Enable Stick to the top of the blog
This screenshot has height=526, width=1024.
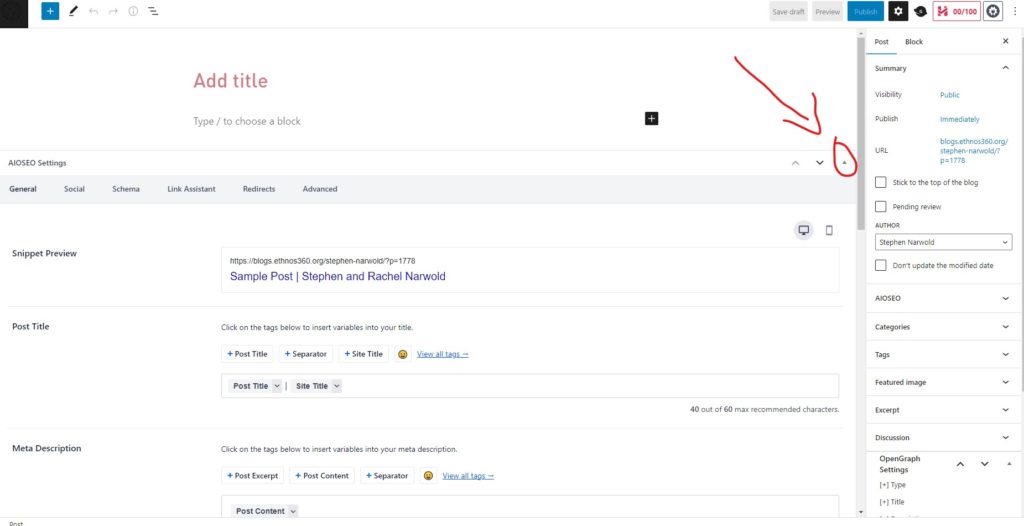880,182
